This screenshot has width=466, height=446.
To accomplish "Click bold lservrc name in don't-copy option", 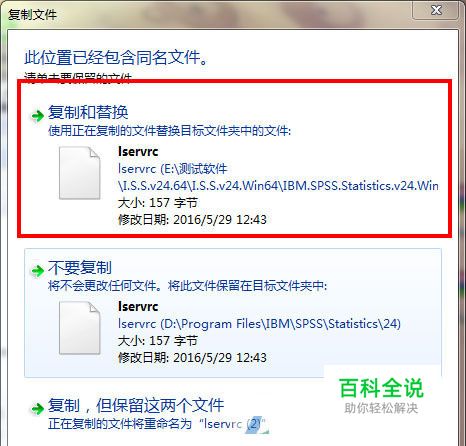I will 138,306.
